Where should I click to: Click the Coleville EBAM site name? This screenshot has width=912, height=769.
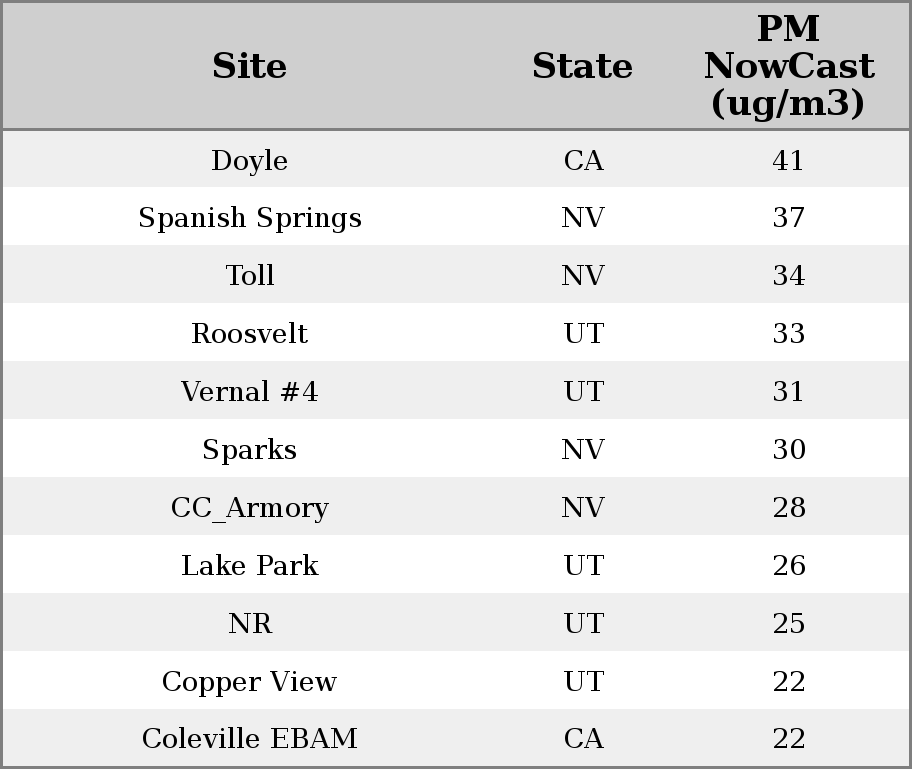[250, 739]
